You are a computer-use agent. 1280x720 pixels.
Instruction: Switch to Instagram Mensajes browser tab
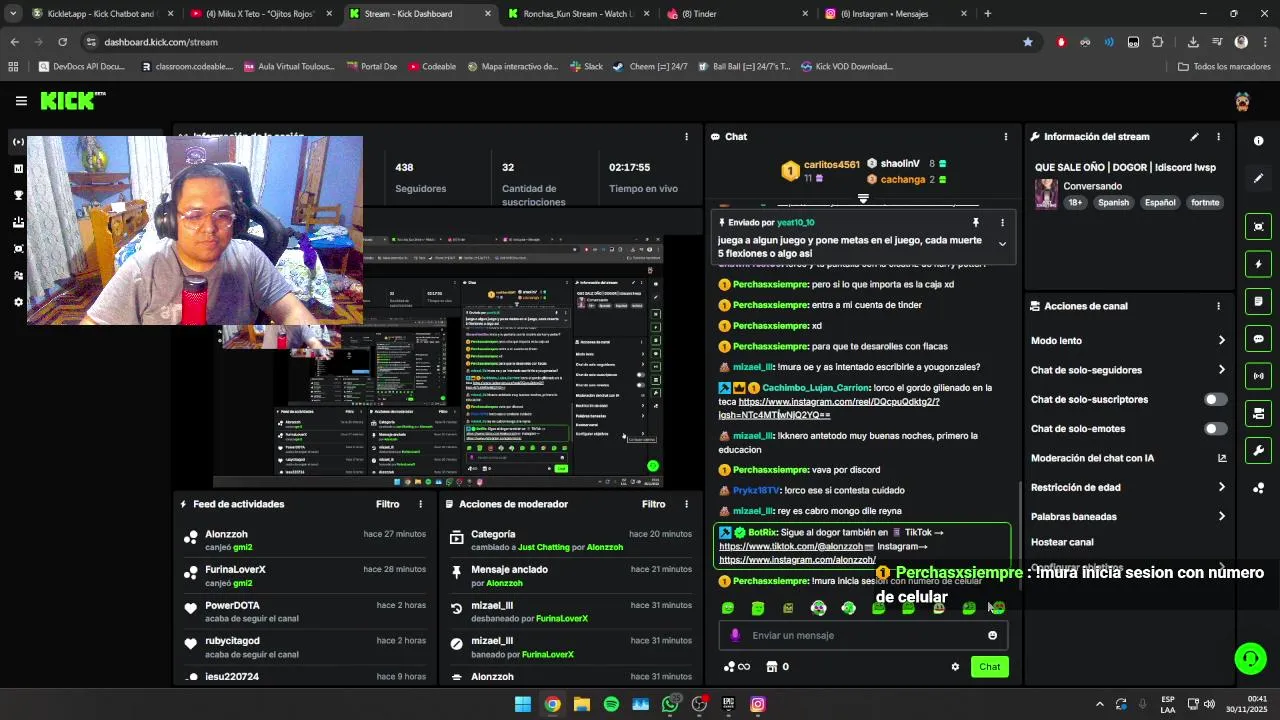[894, 14]
